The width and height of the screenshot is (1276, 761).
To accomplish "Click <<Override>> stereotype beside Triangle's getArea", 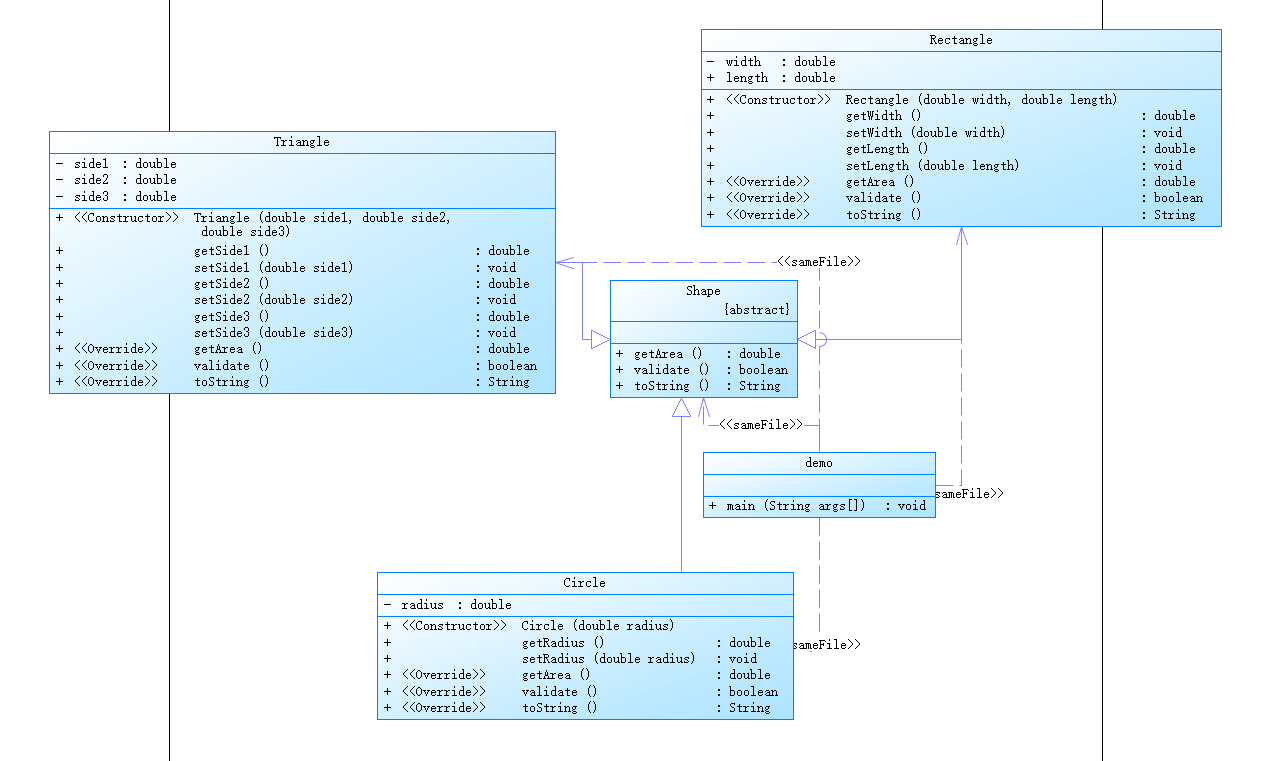I will click(116, 349).
